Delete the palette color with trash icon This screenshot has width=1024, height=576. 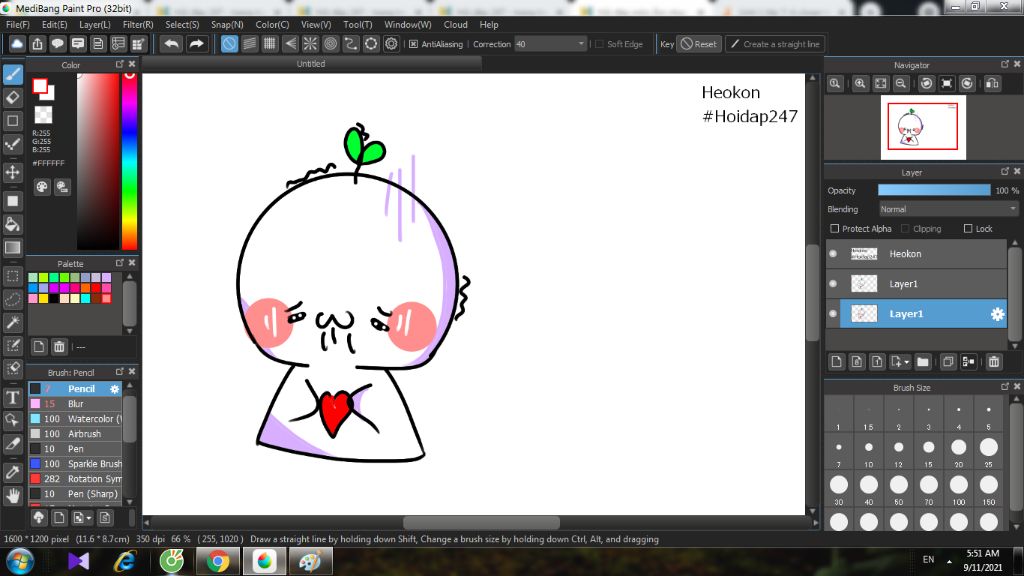point(59,346)
